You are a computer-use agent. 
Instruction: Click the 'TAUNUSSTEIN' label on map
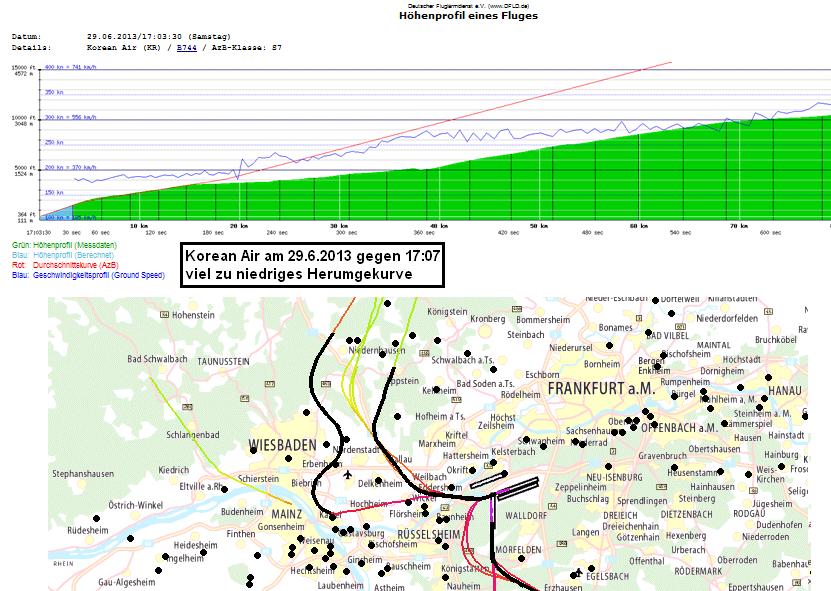coord(223,361)
